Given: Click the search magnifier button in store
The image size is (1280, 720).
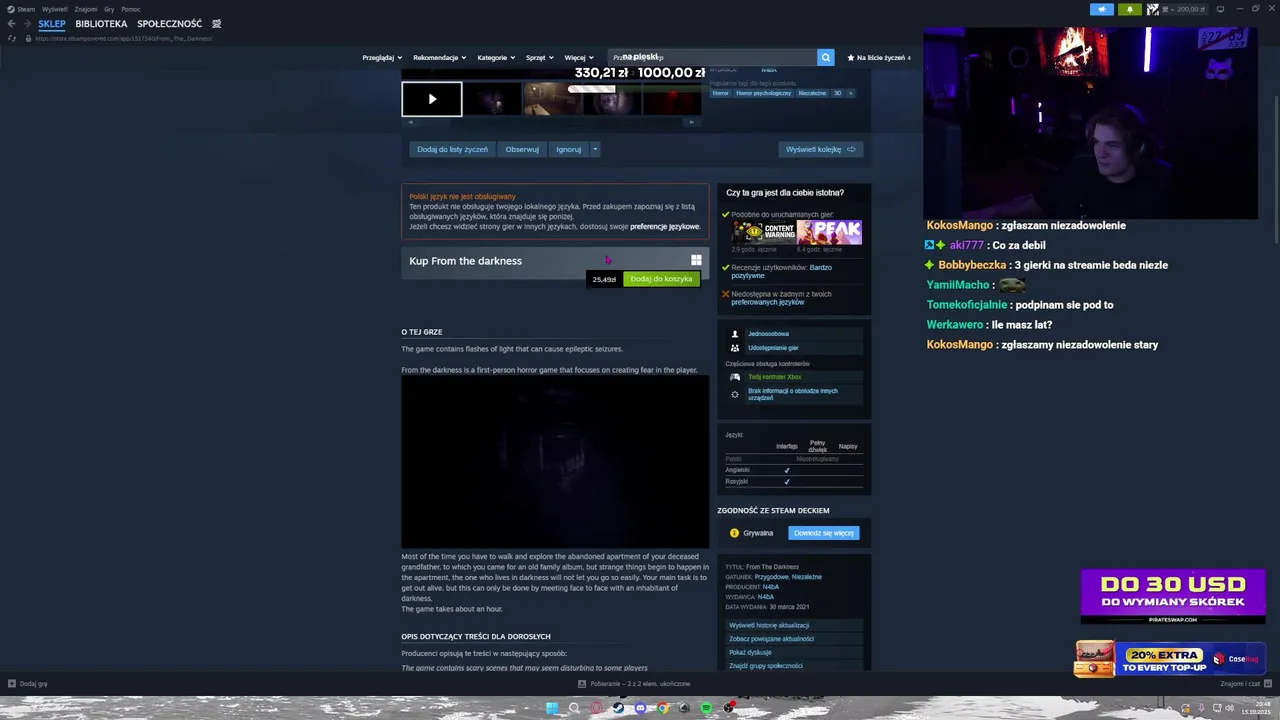Looking at the screenshot, I should click(825, 57).
